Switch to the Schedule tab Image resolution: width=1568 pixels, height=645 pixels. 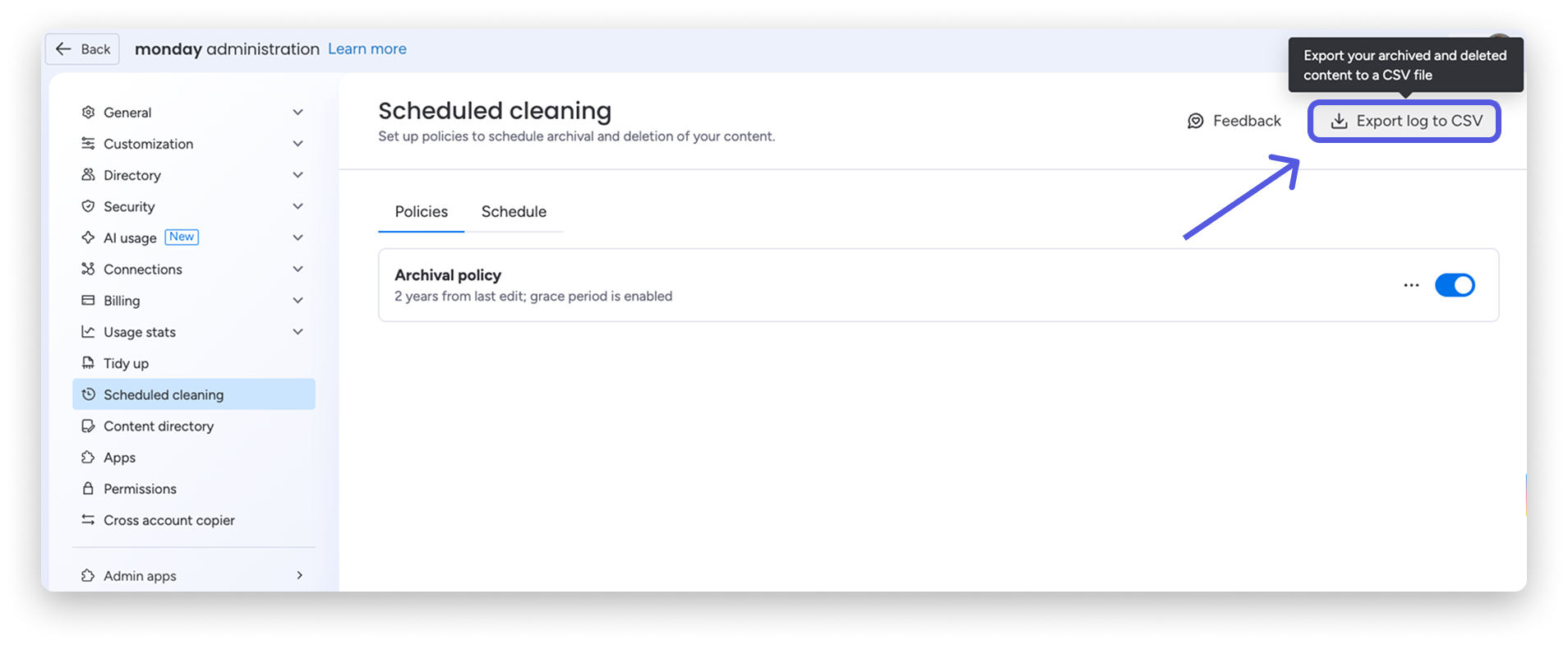tap(514, 212)
